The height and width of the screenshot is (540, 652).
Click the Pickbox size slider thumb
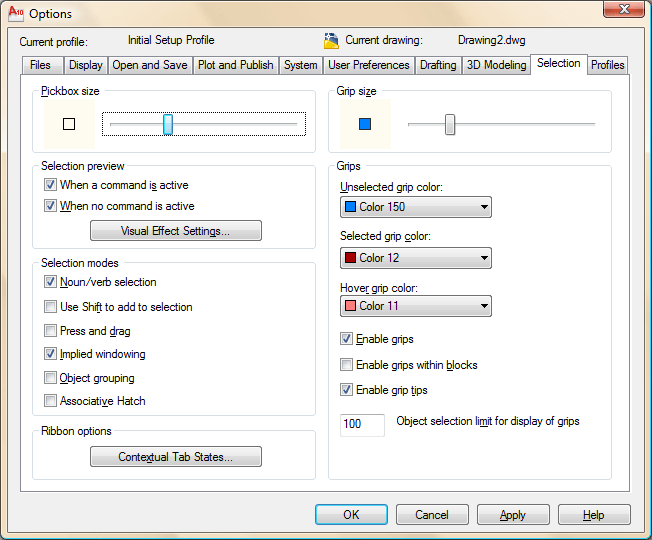tap(168, 124)
